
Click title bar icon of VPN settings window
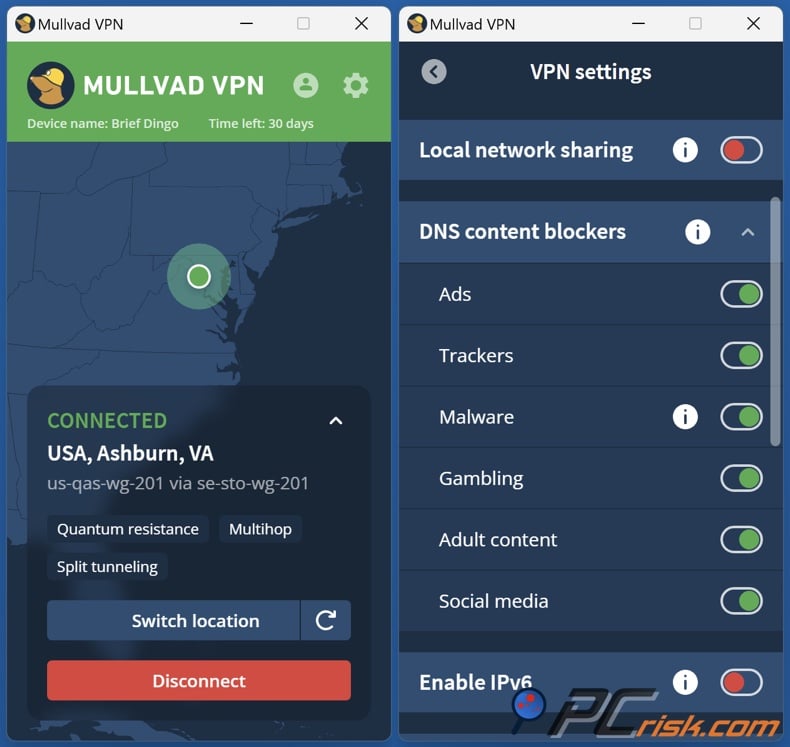point(417,24)
